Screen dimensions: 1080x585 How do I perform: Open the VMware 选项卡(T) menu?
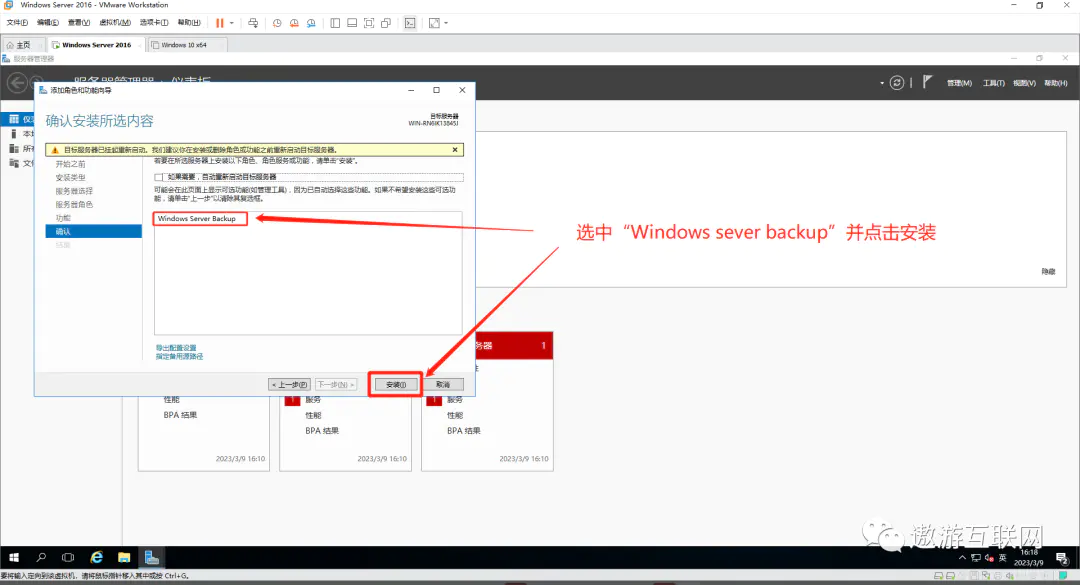pos(154,23)
